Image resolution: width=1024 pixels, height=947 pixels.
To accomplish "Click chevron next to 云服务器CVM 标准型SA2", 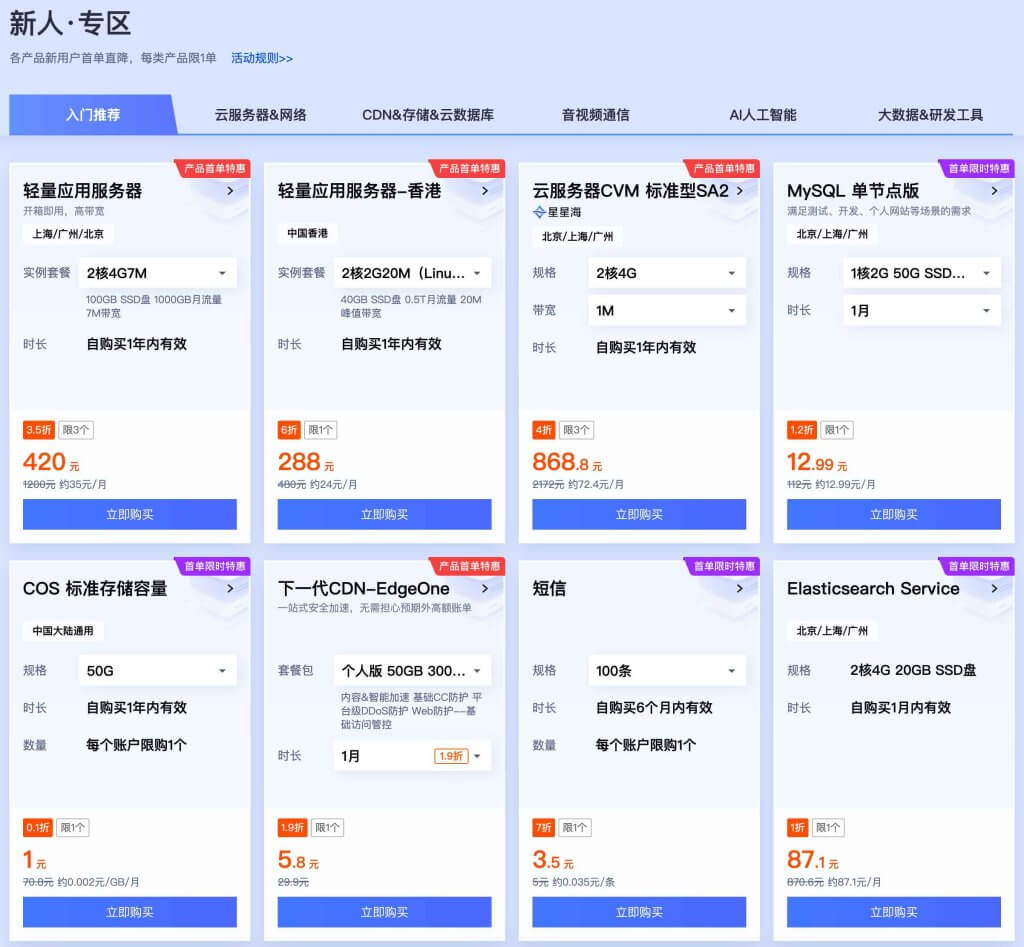I will coord(740,190).
